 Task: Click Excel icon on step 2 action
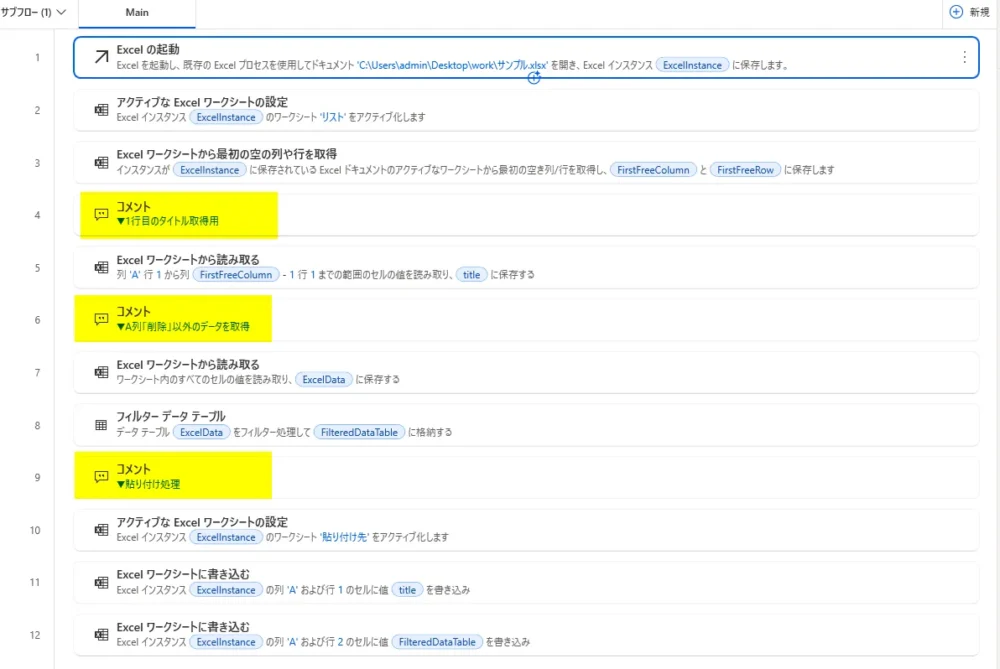pyautogui.click(x=101, y=110)
